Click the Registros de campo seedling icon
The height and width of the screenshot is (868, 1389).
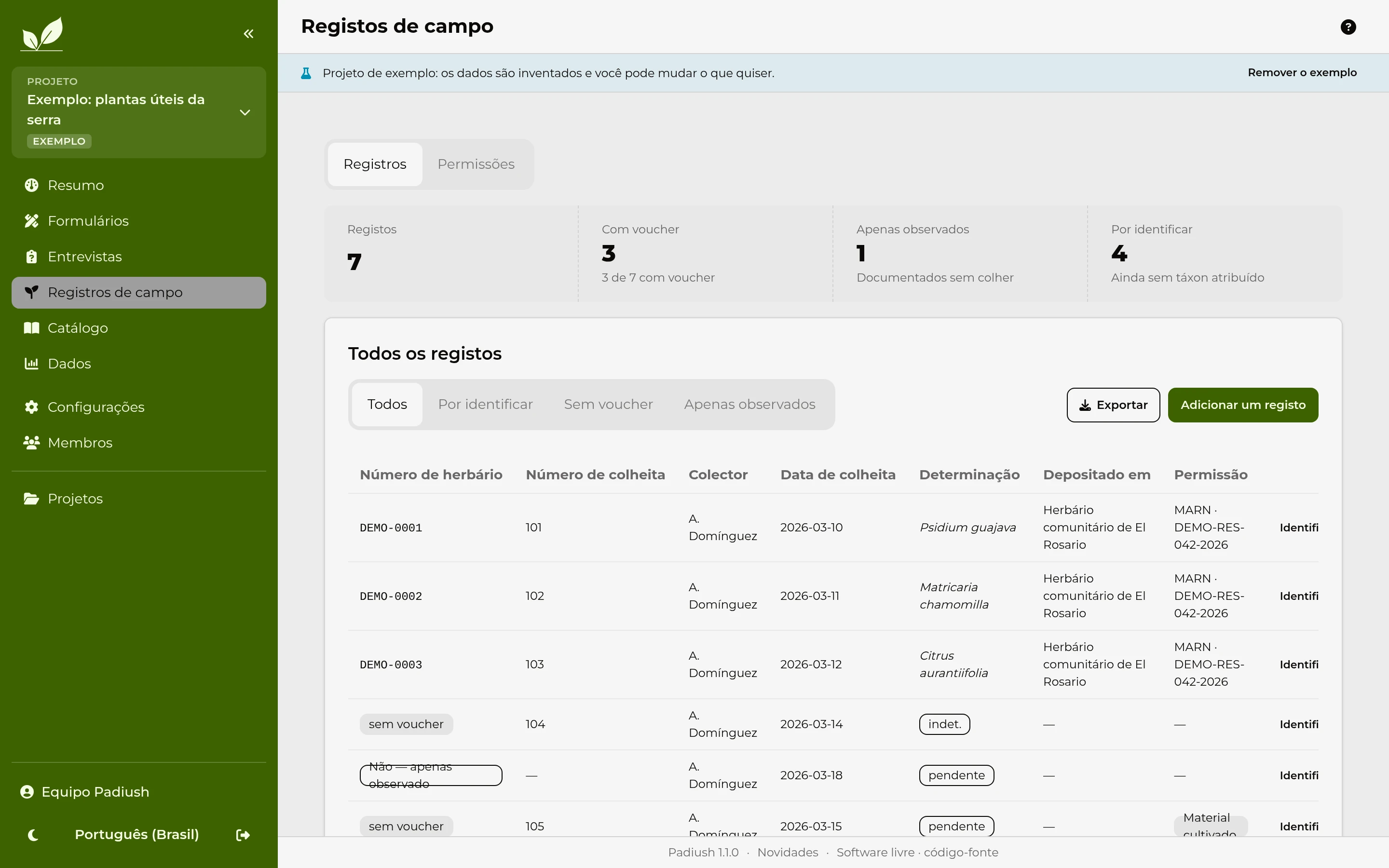coord(31,292)
